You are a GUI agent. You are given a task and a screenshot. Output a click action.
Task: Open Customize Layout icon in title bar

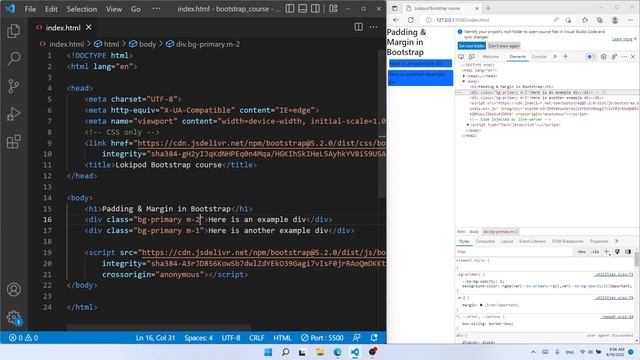333,9
